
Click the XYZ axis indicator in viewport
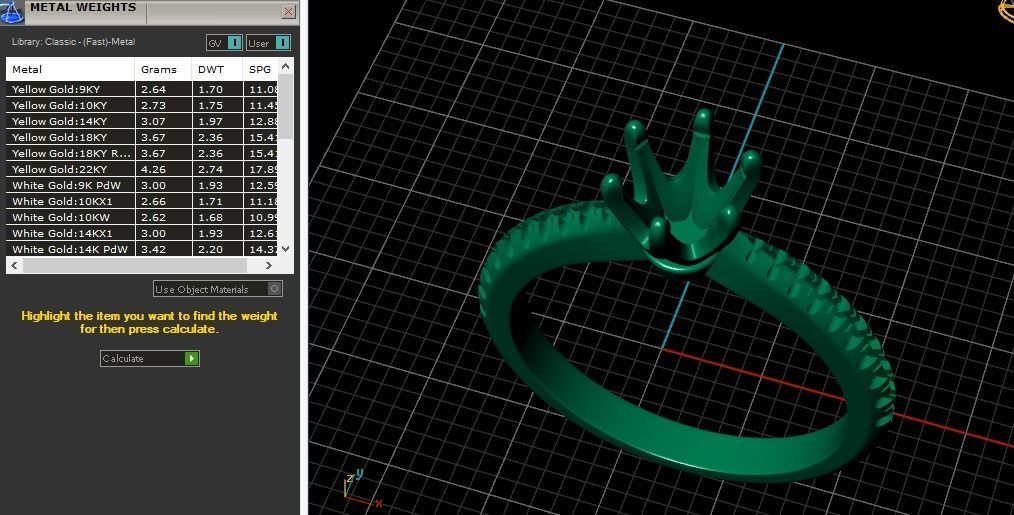tap(362, 488)
